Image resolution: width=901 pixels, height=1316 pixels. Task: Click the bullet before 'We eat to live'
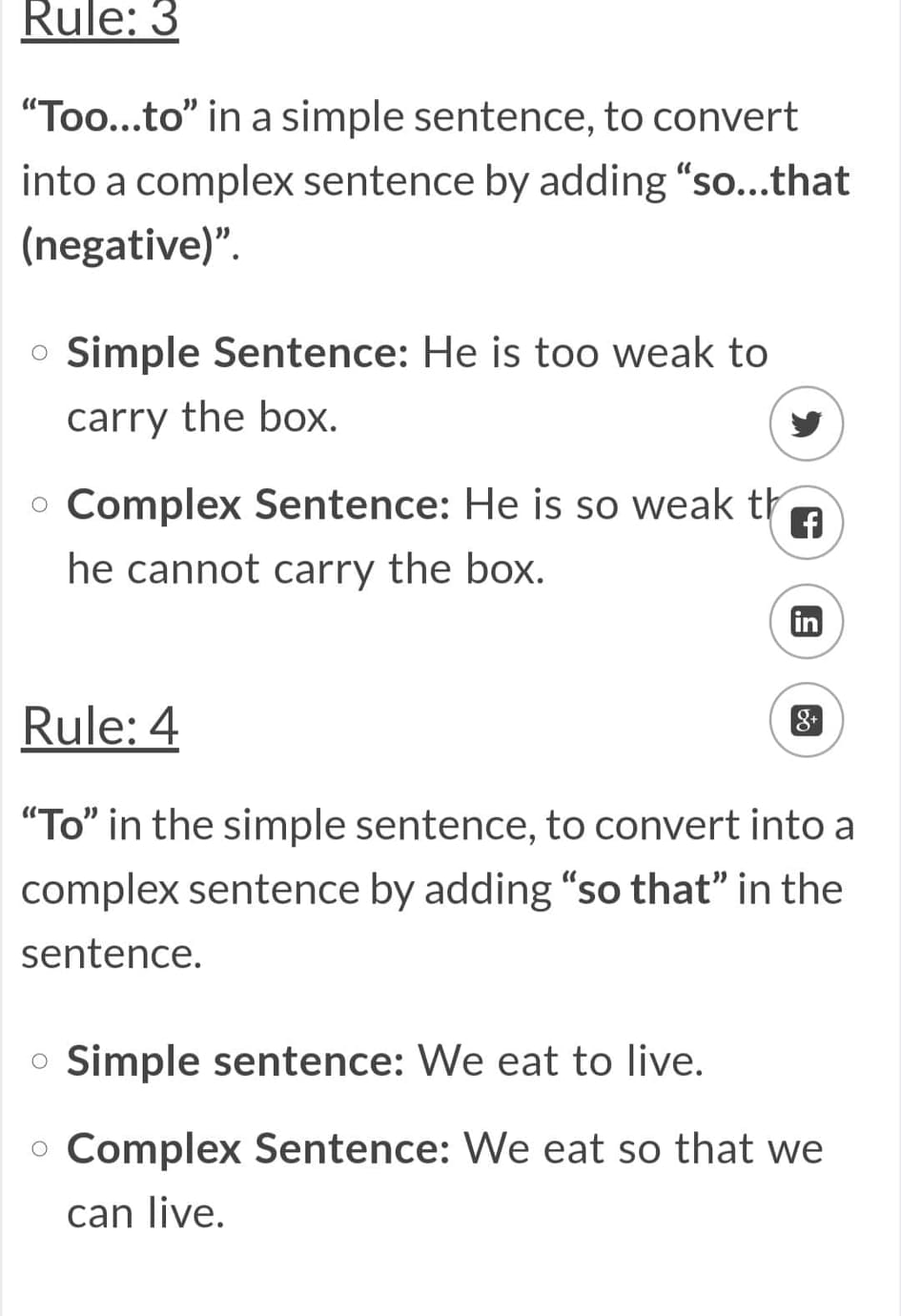coord(39,1061)
